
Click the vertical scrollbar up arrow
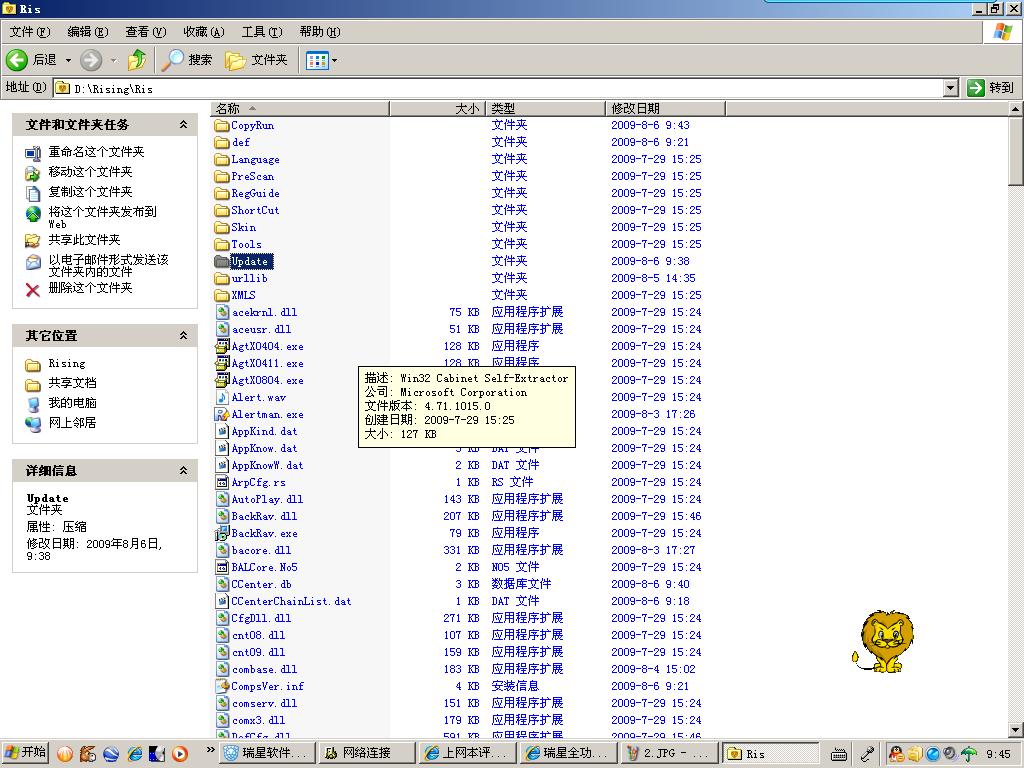coord(1016,109)
